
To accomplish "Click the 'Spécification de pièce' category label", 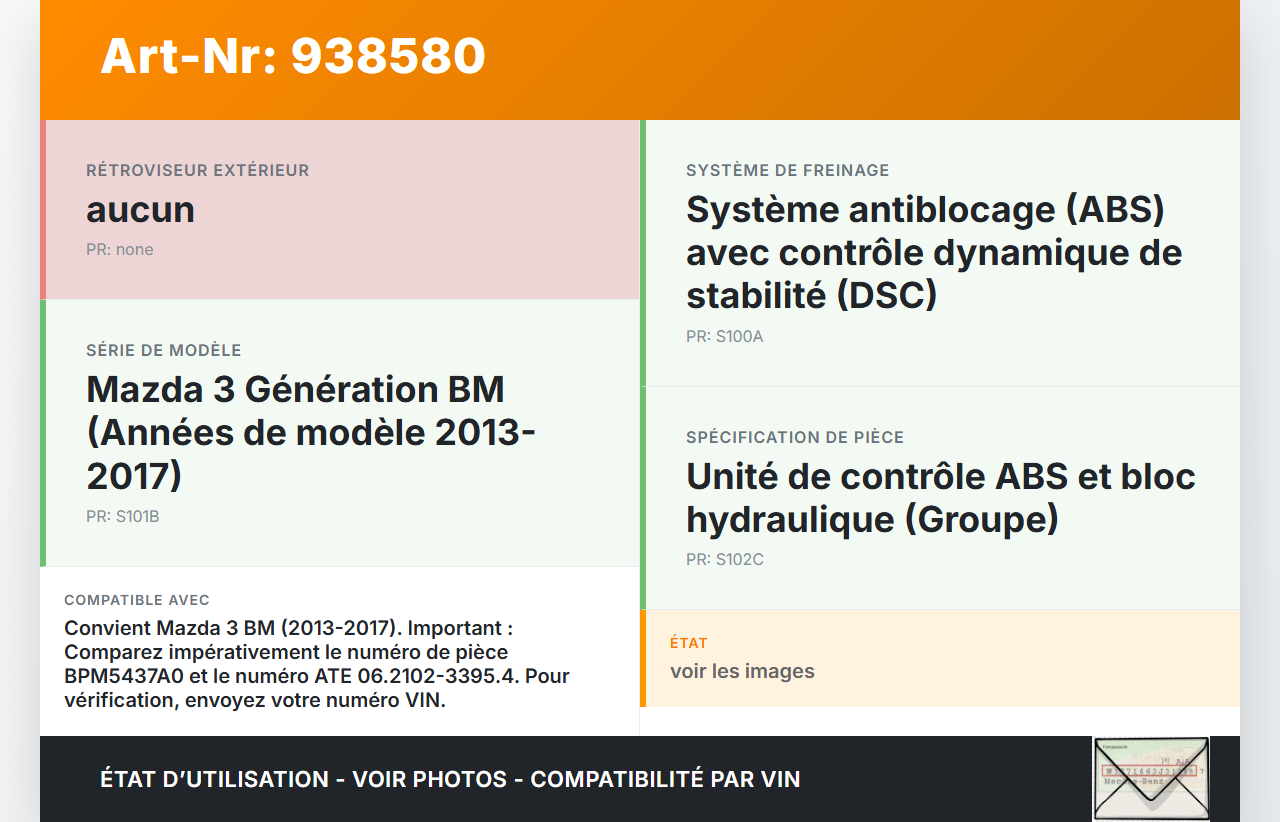I will coord(795,438).
